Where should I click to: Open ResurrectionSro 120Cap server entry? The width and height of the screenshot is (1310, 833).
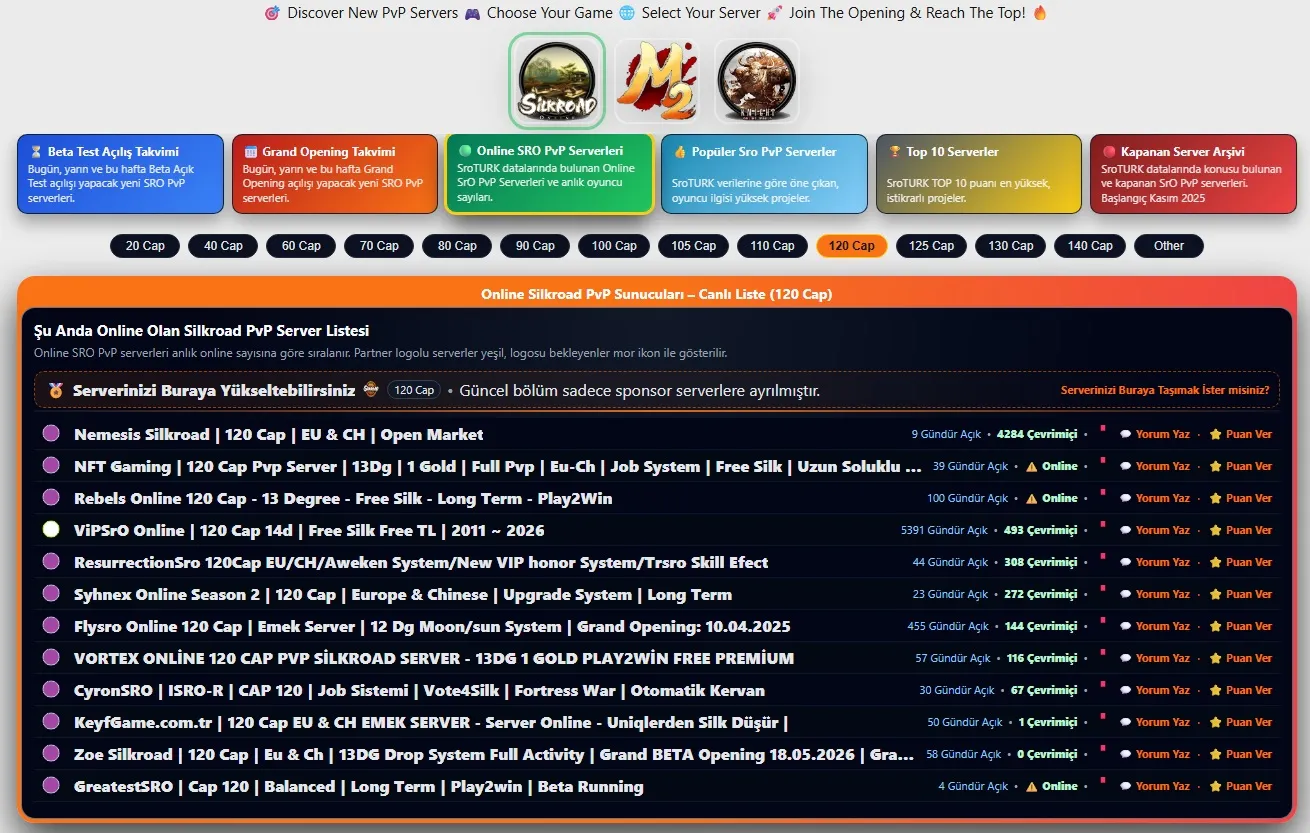421,562
